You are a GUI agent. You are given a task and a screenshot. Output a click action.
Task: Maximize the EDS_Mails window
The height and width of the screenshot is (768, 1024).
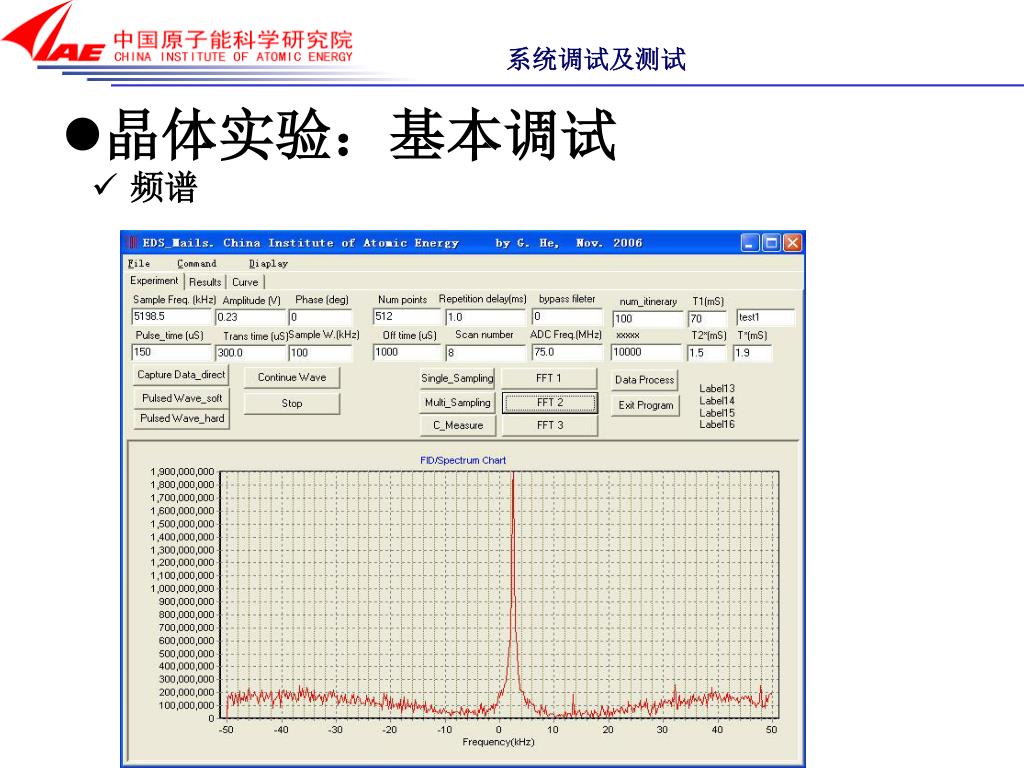pos(771,243)
